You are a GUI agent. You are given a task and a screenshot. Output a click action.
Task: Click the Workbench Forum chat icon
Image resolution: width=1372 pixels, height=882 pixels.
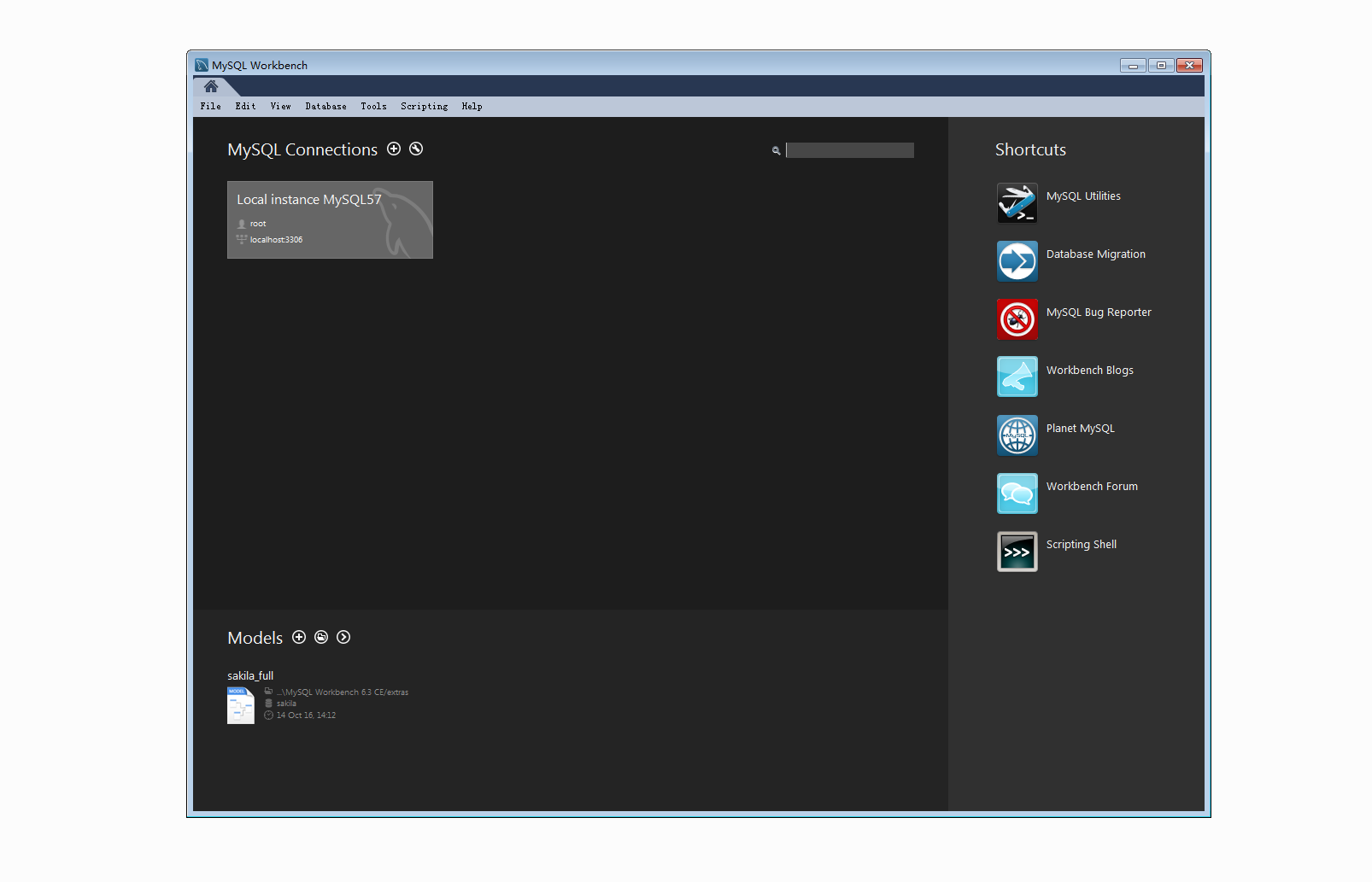coord(1017,494)
